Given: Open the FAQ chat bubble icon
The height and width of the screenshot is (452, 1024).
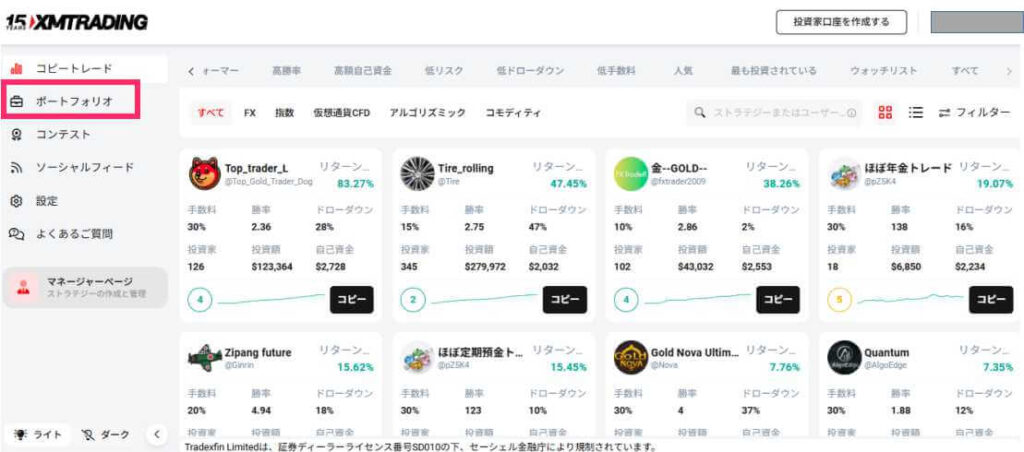Looking at the screenshot, I should point(16,234).
